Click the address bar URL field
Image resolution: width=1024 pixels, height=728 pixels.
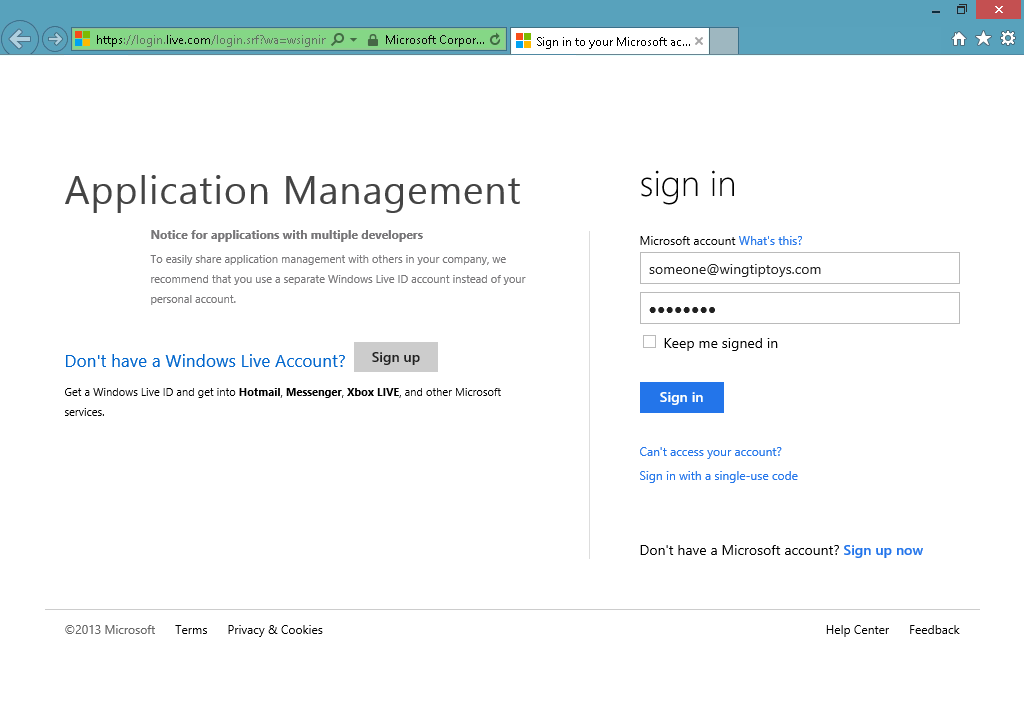210,40
